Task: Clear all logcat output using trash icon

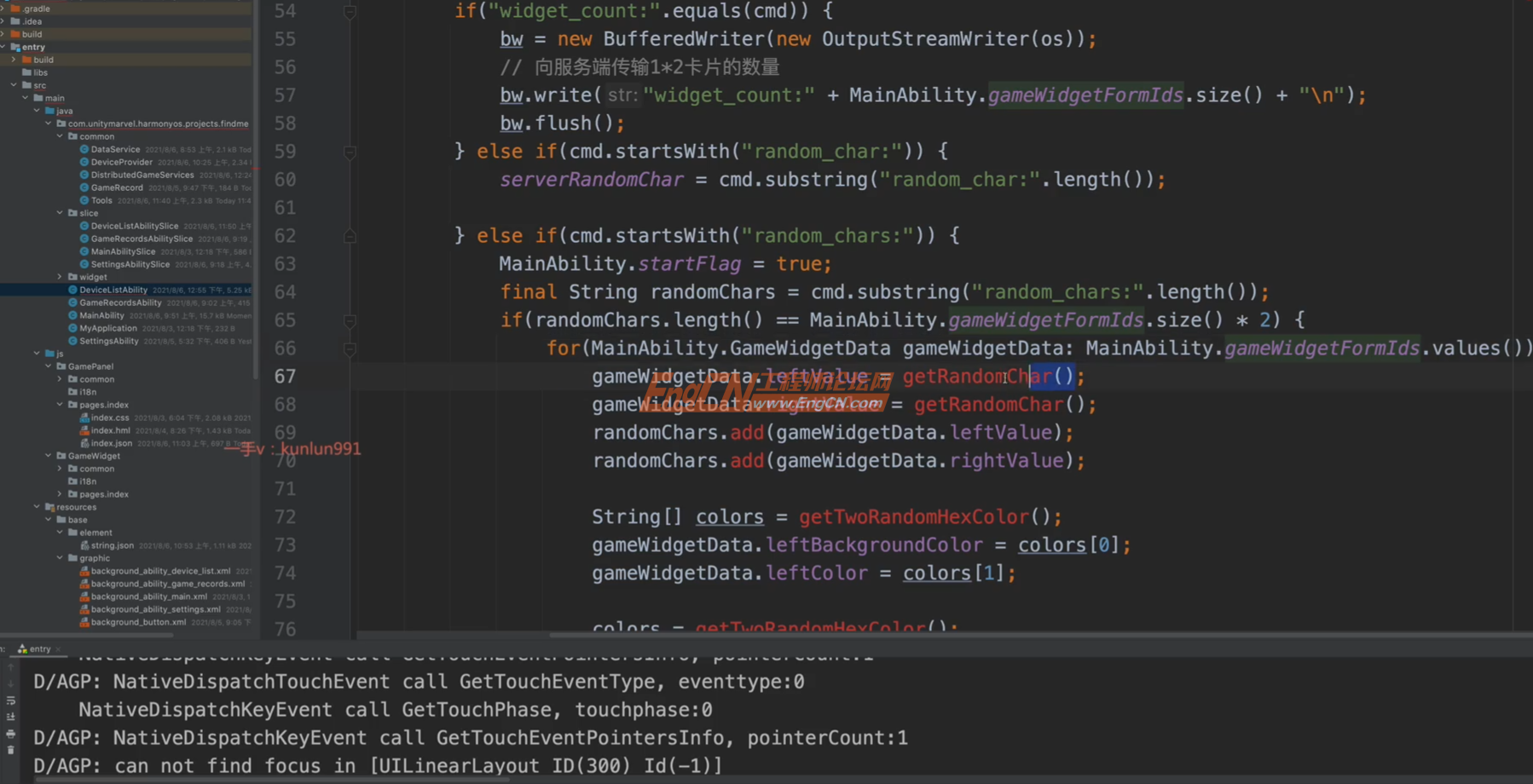Action: [10, 748]
